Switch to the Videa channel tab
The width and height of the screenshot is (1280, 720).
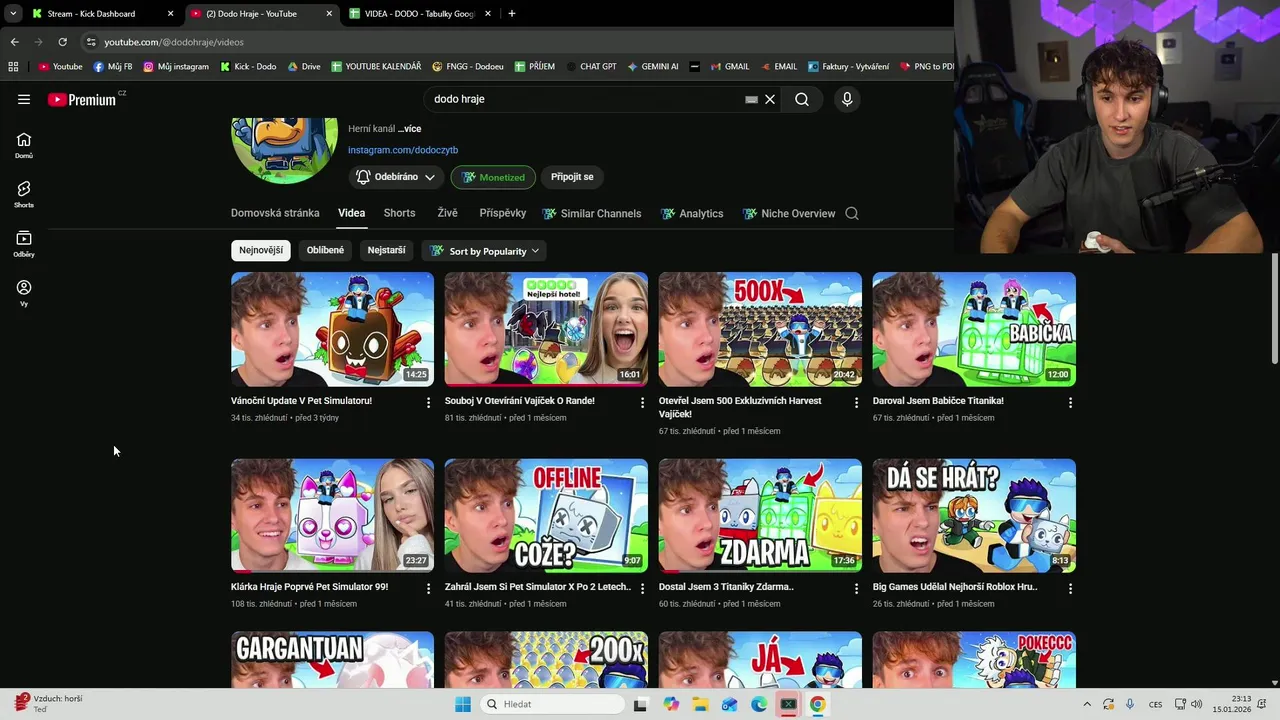(x=351, y=213)
